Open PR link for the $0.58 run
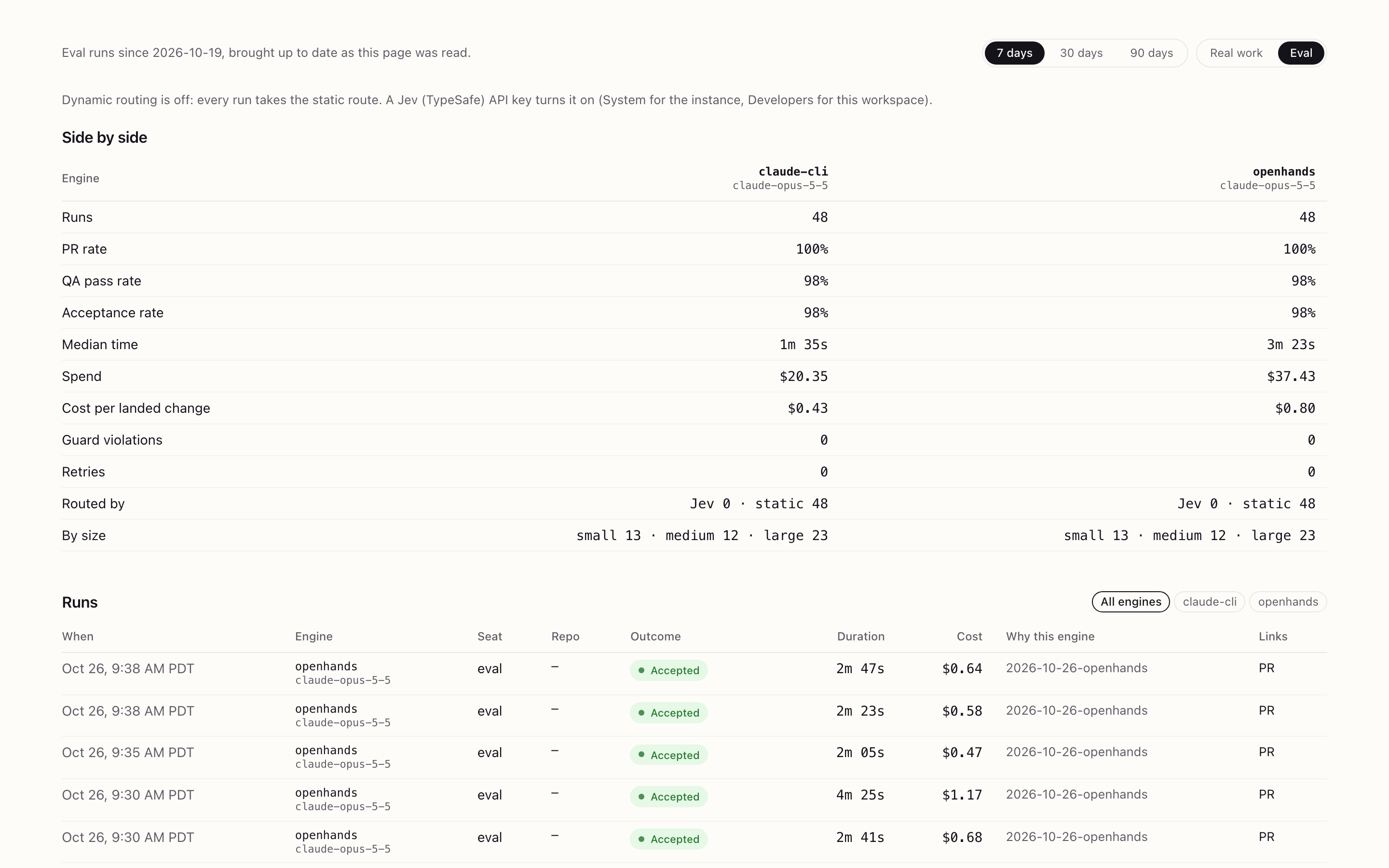Screen dimensions: 1389x868 tap(1266, 711)
